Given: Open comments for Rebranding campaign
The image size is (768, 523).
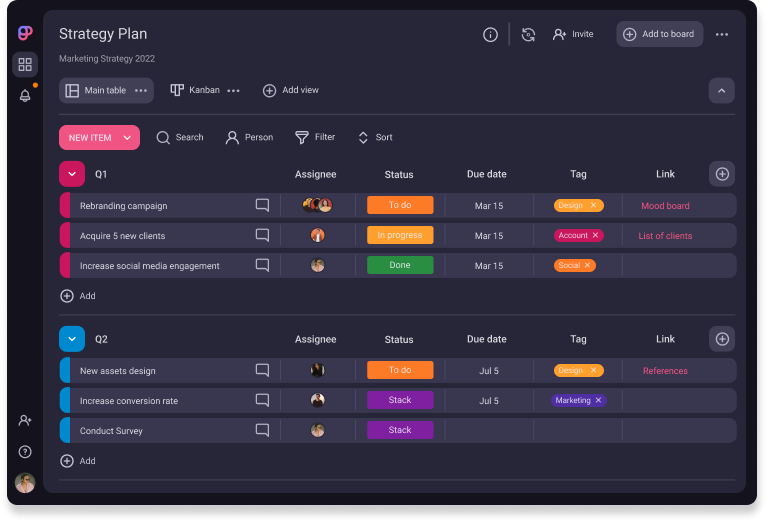Looking at the screenshot, I should pyautogui.click(x=262, y=206).
